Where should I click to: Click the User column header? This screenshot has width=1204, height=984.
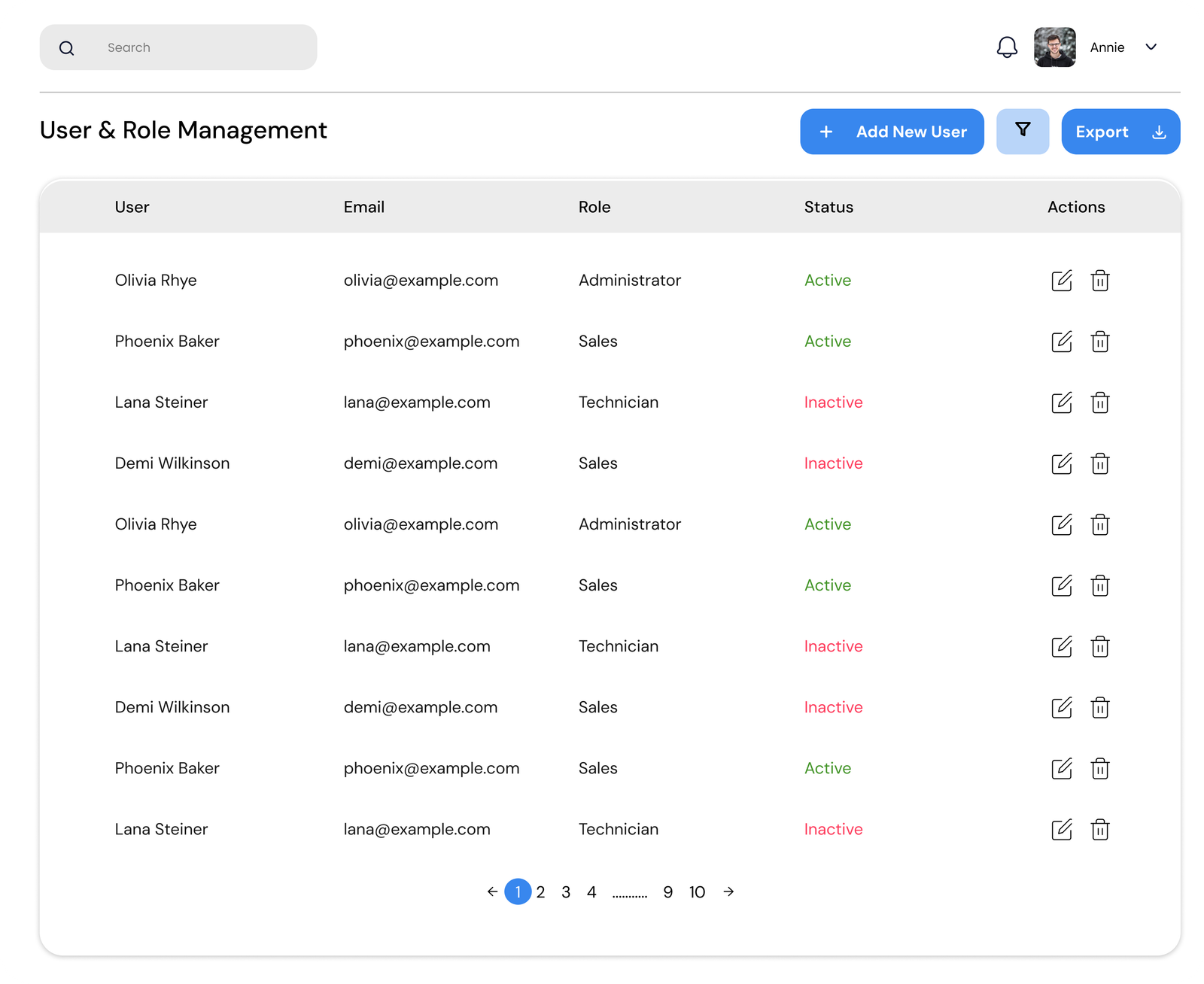coord(132,207)
